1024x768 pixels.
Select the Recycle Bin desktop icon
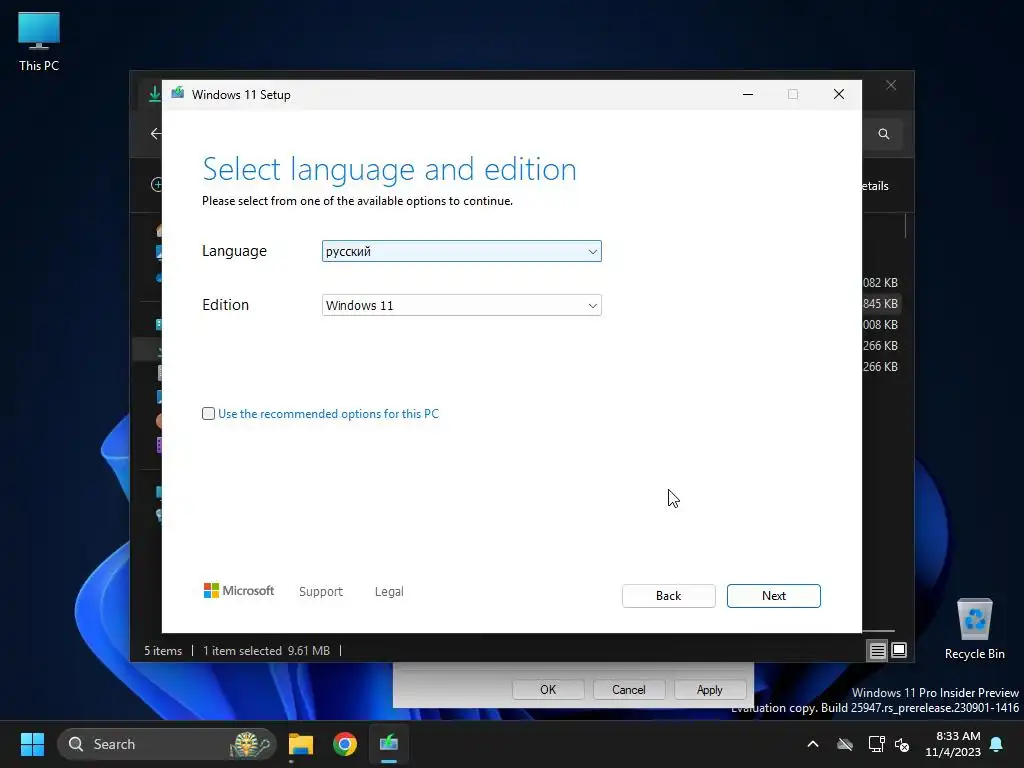point(974,629)
